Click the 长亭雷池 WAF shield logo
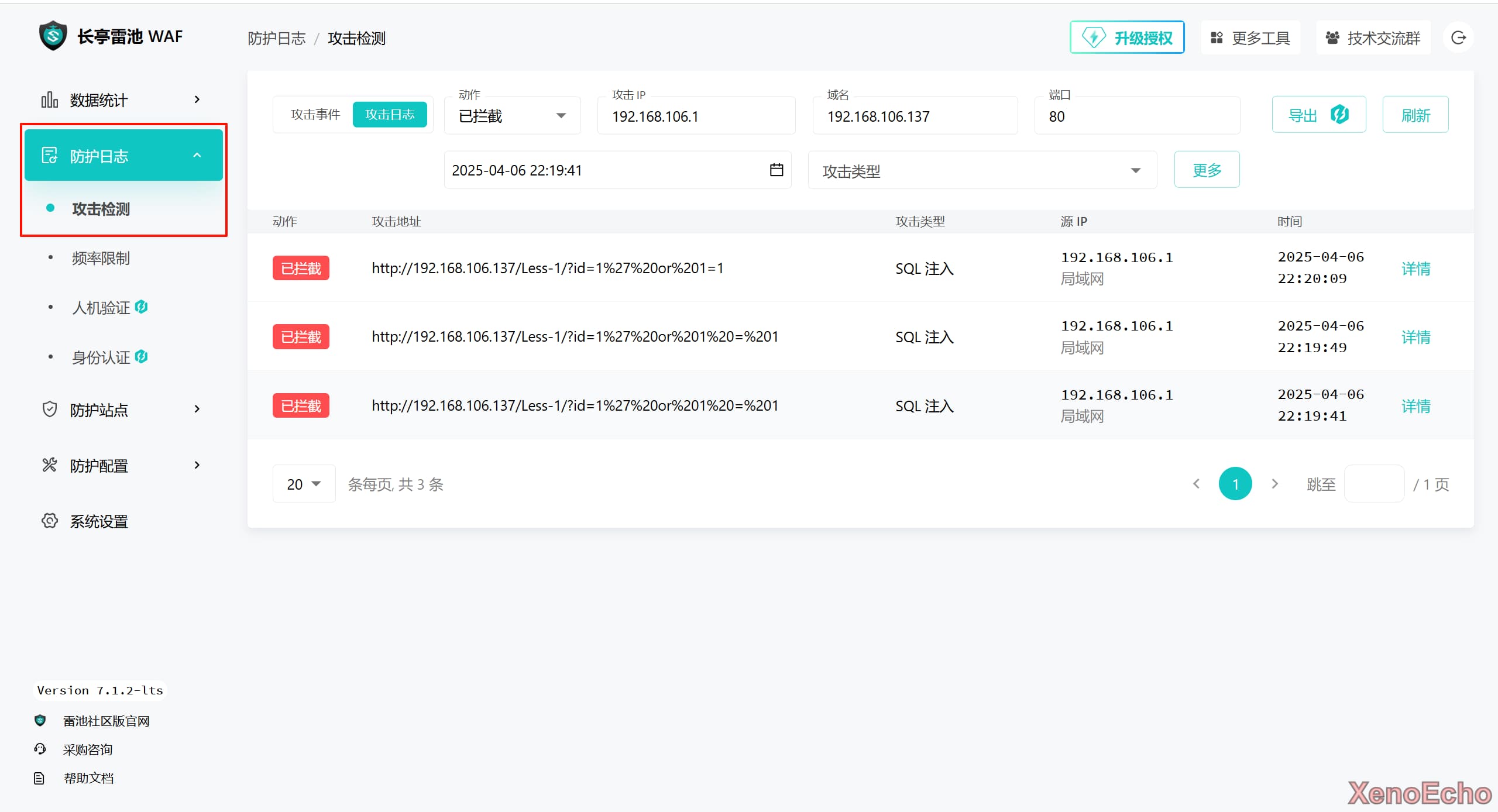 [53, 36]
